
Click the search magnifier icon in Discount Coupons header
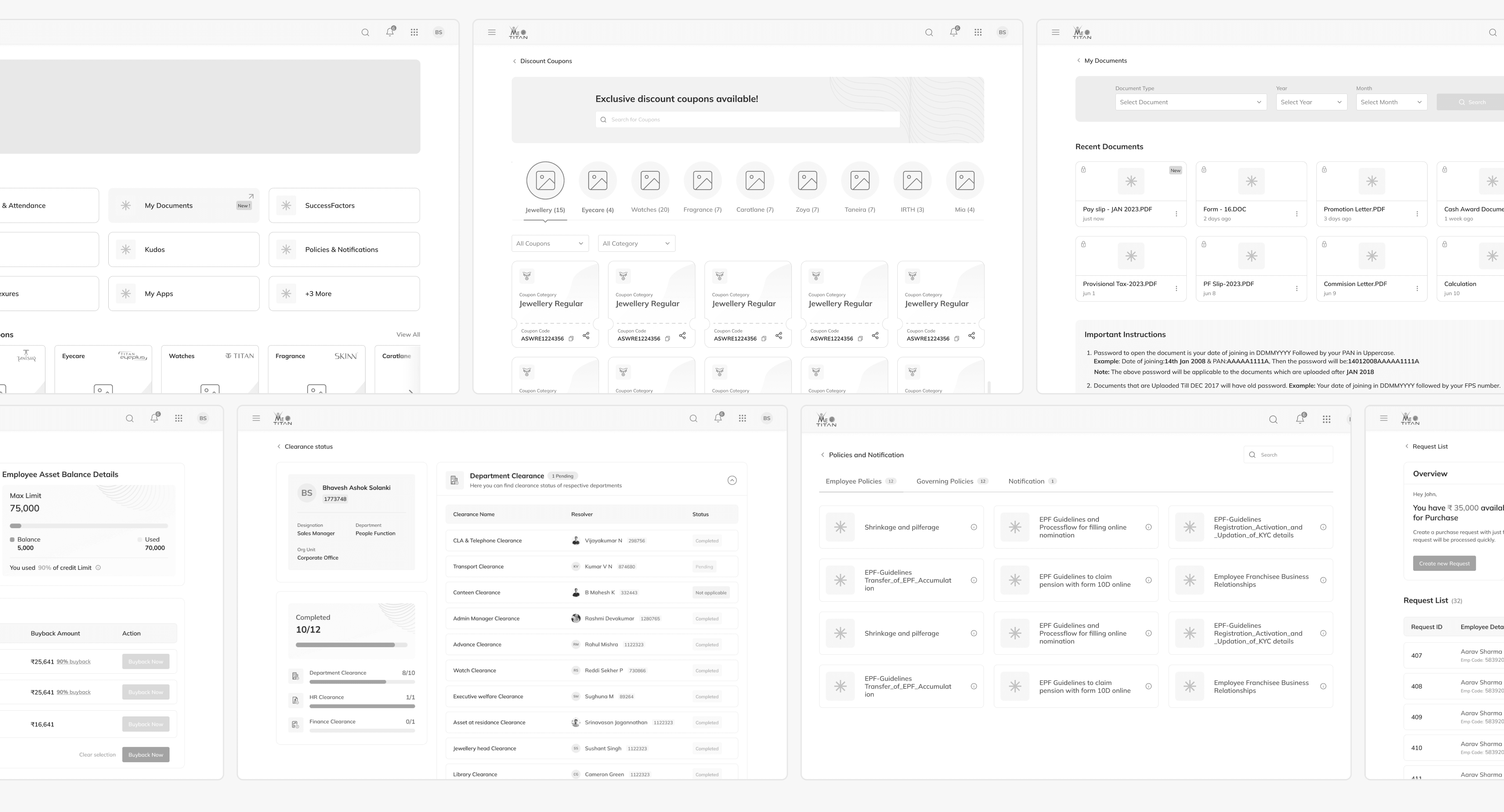tap(929, 33)
